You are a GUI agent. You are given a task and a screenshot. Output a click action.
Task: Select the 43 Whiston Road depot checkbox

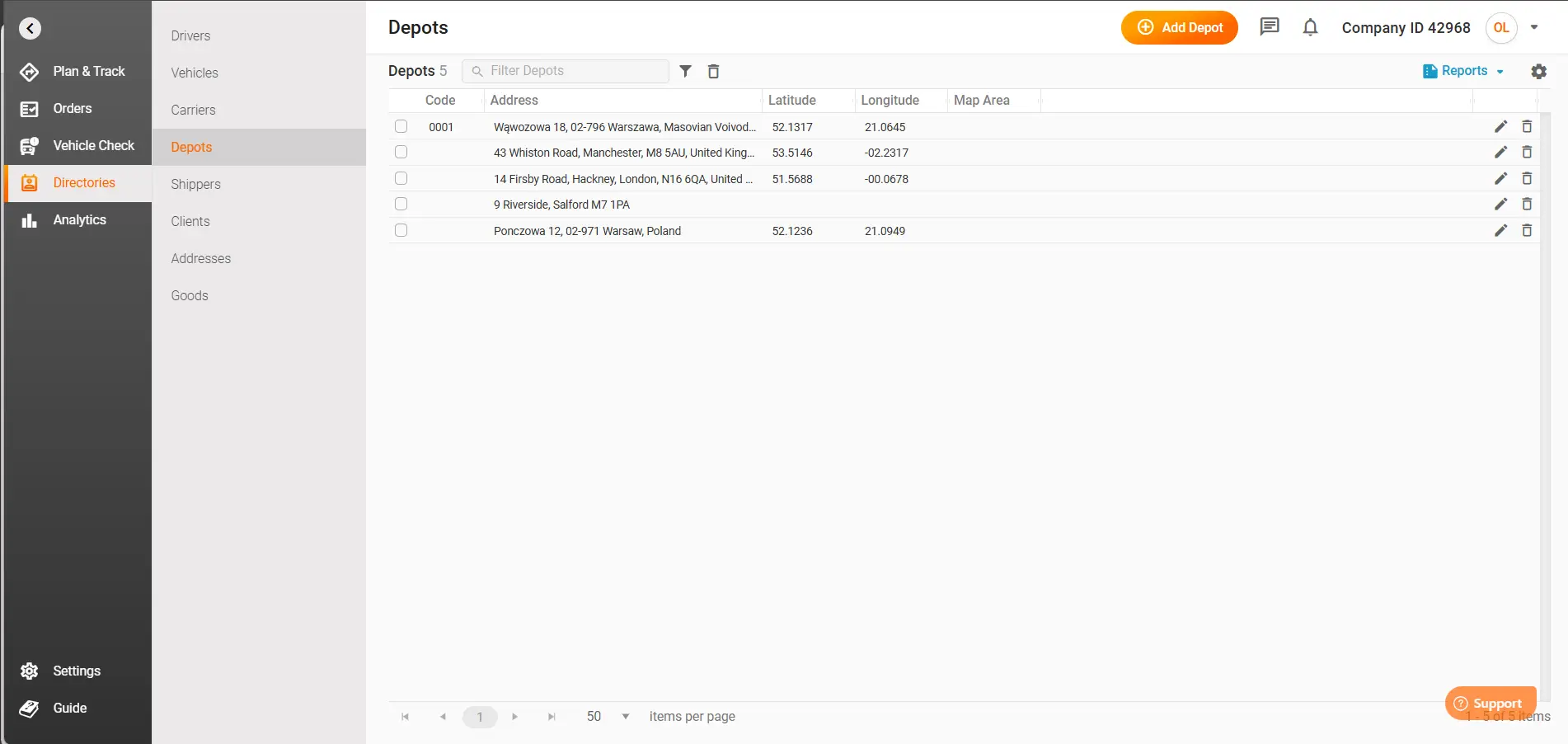(x=401, y=153)
